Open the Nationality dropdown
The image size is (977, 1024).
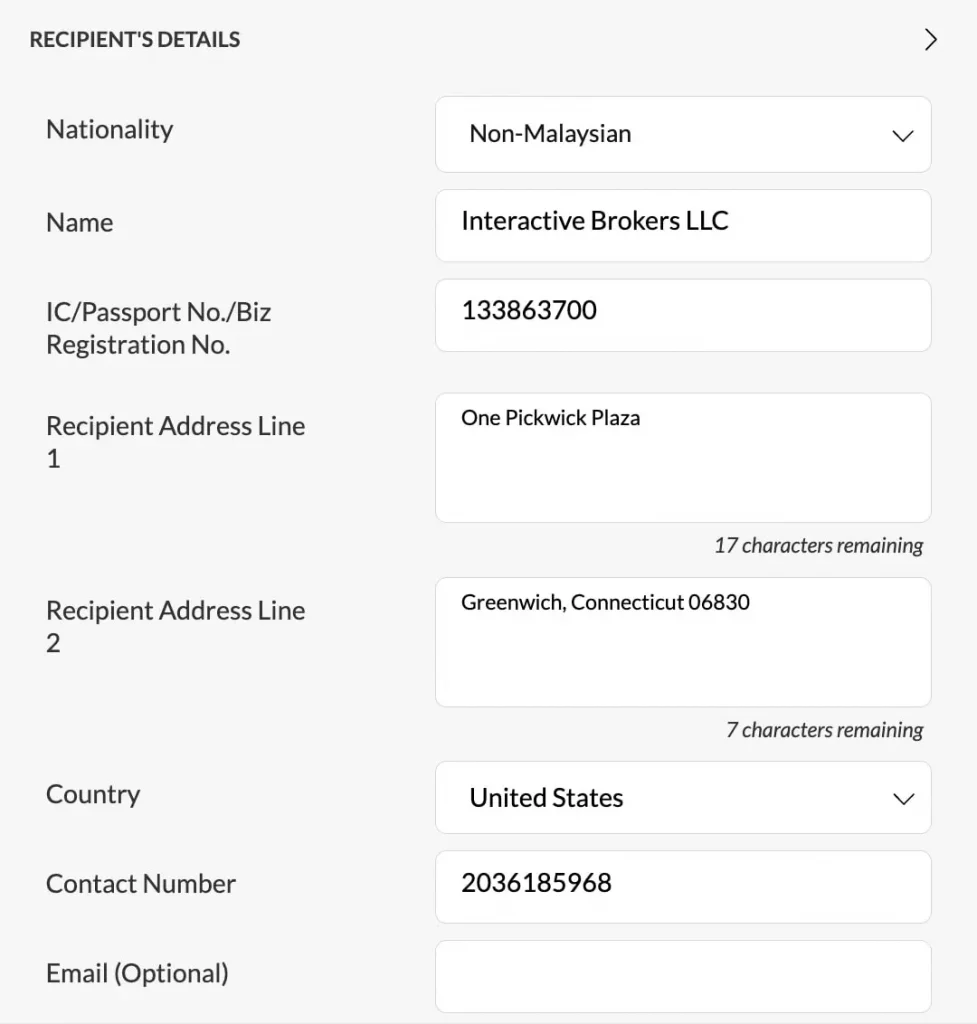pyautogui.click(x=683, y=135)
